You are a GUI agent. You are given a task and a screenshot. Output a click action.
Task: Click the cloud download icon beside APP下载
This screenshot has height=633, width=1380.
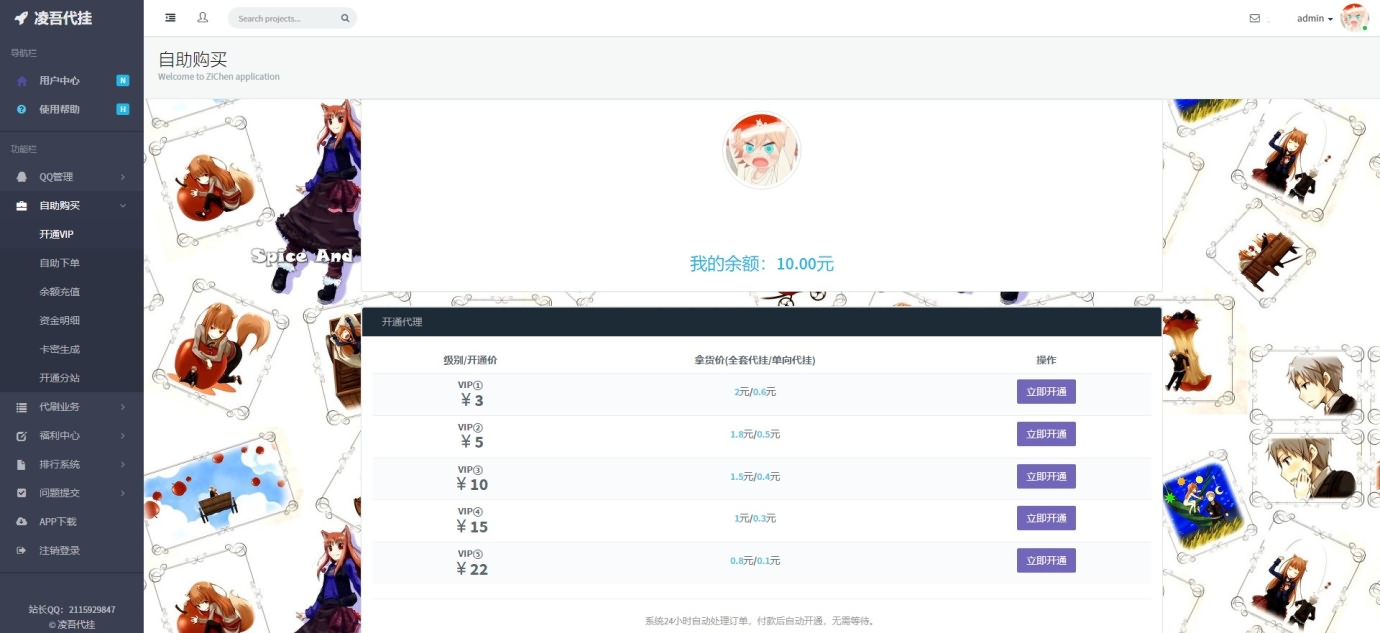click(x=22, y=522)
